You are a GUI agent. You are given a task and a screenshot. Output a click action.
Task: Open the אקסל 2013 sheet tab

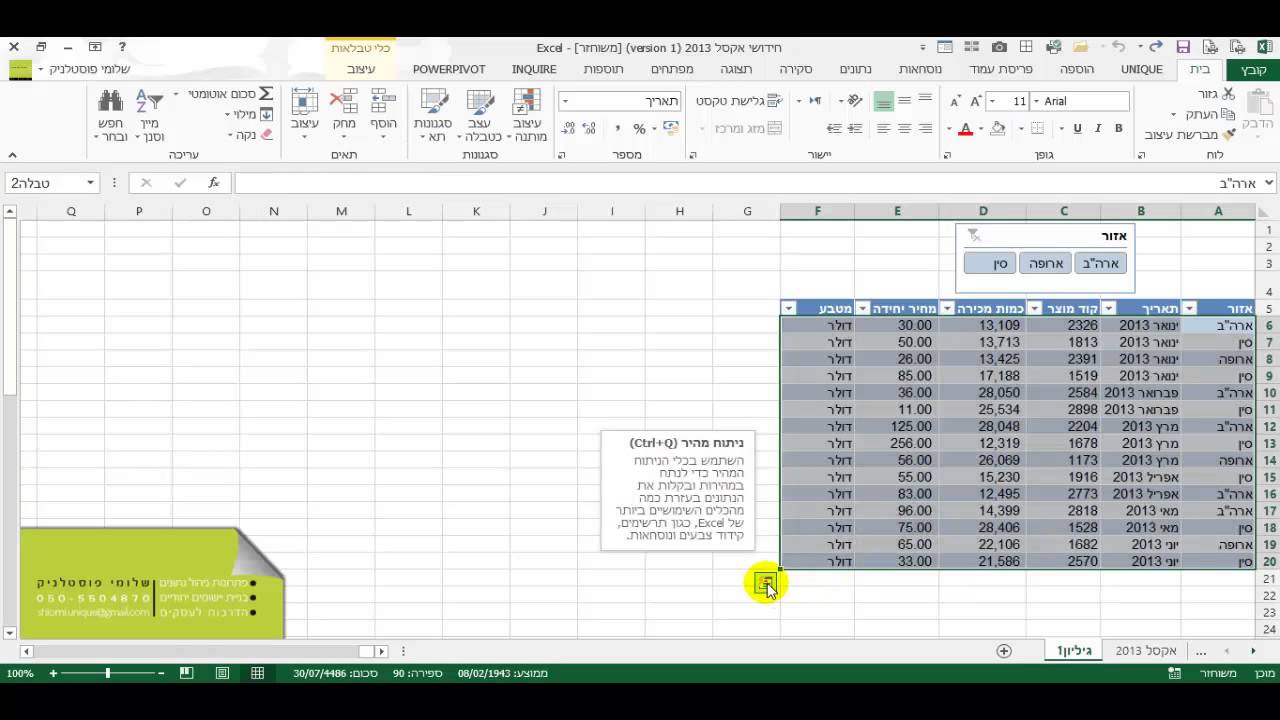point(1146,651)
